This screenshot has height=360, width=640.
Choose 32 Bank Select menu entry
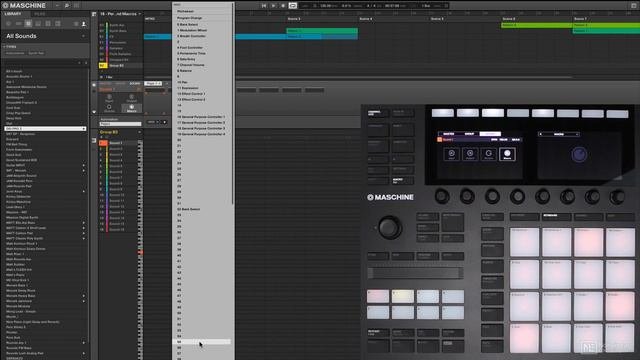(203, 209)
